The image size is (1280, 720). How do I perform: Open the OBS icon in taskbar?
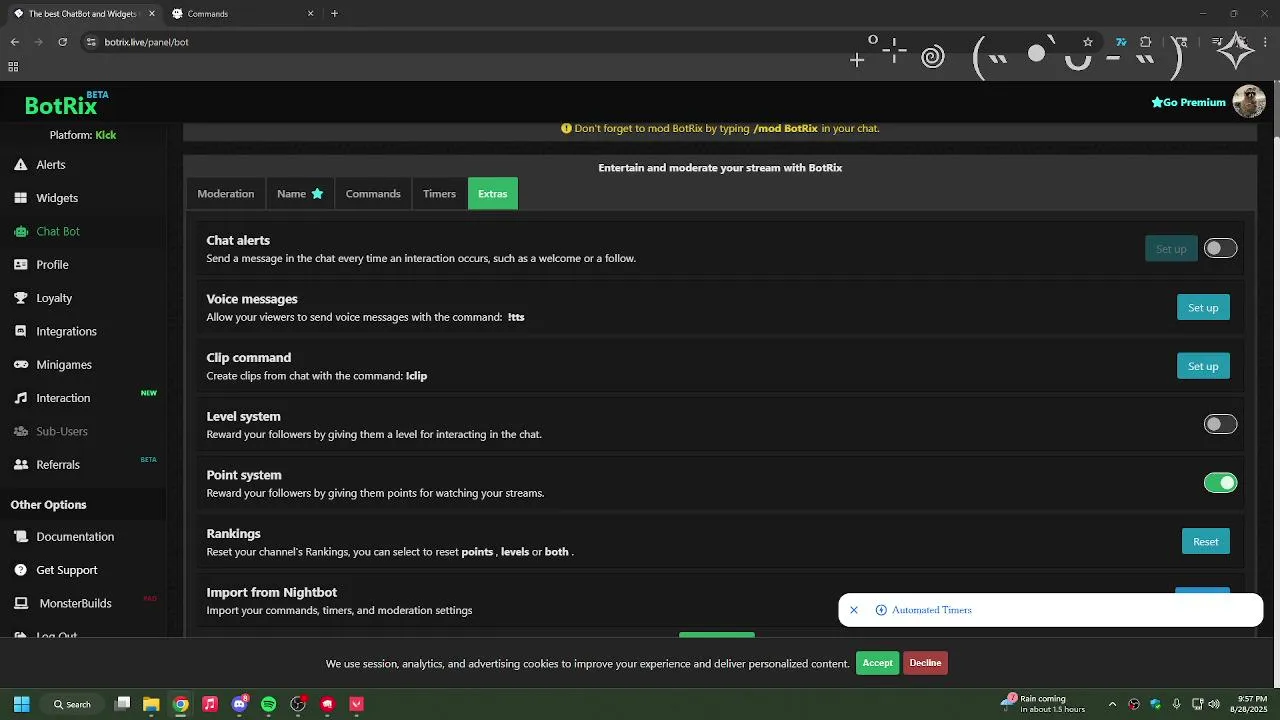pyautogui.click(x=298, y=704)
